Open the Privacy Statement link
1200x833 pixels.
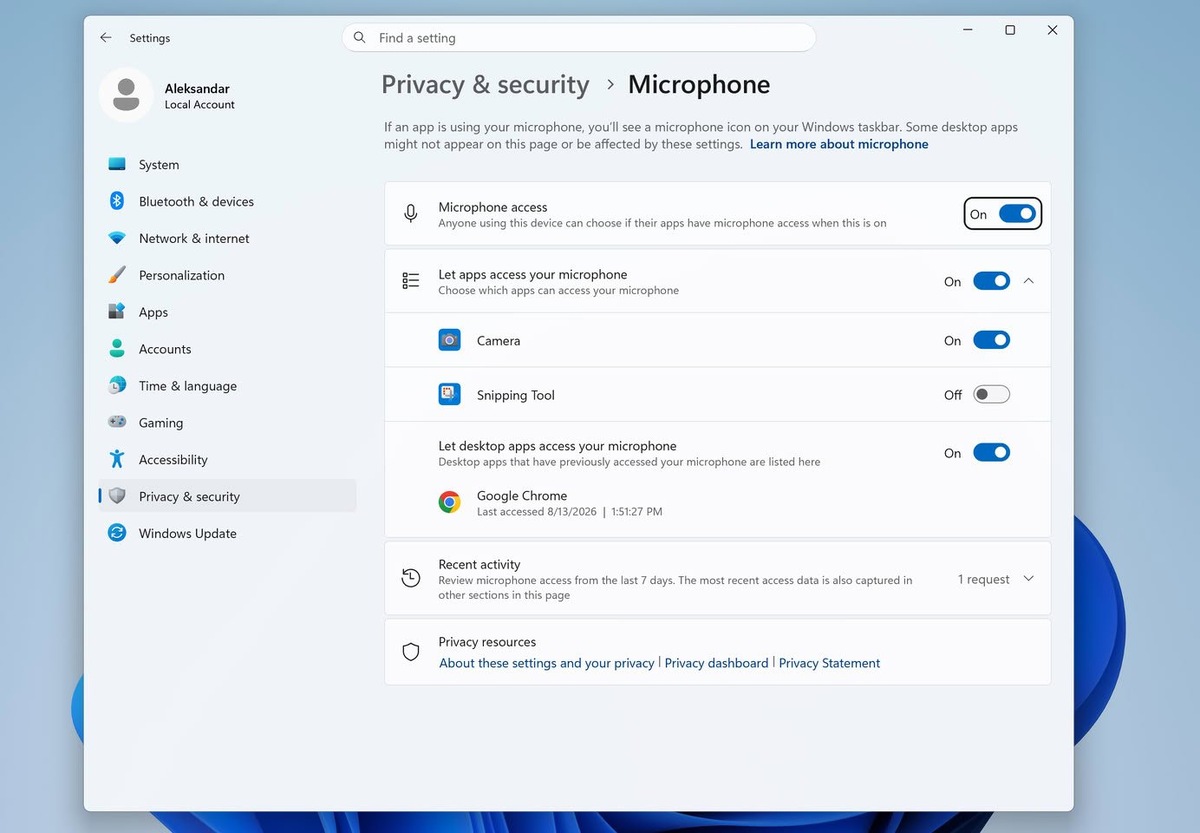point(830,663)
